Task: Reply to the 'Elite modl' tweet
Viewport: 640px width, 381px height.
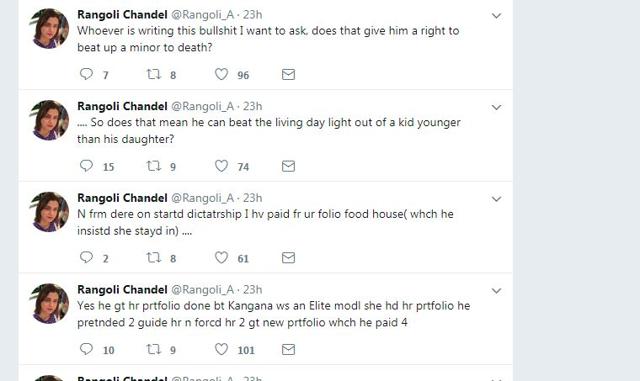Action: click(86, 349)
